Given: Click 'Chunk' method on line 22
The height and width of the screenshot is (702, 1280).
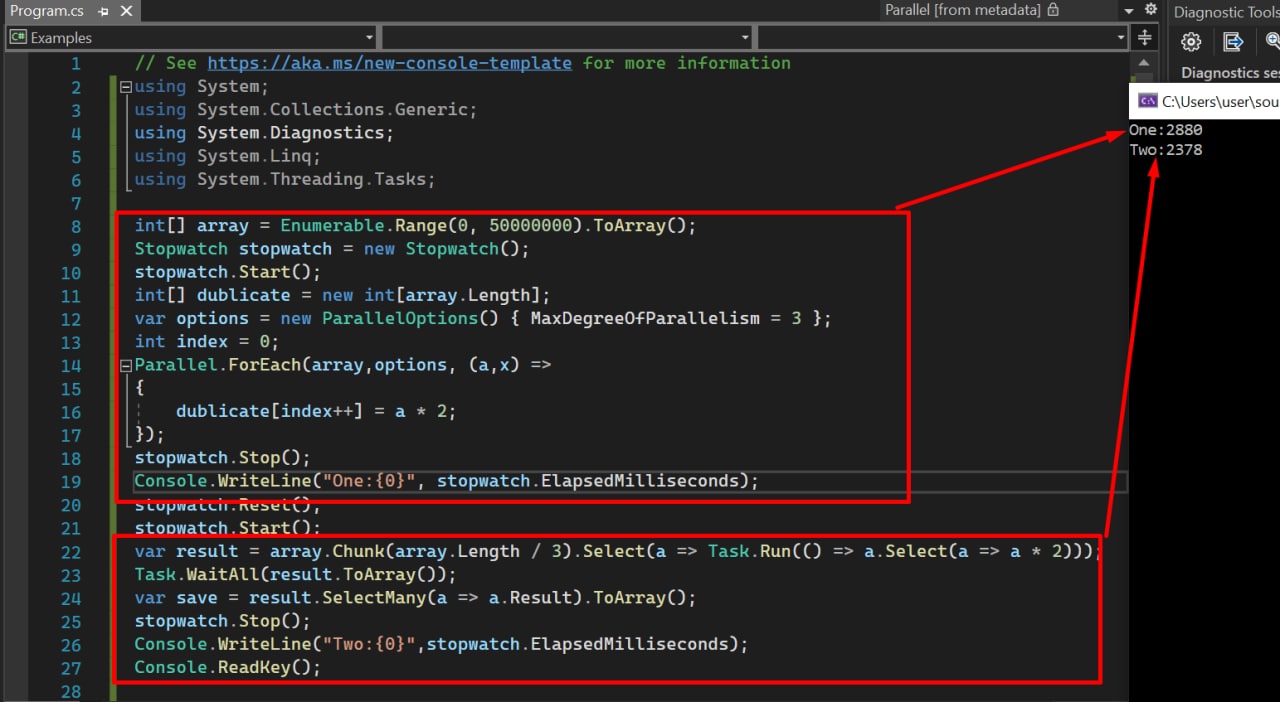Looking at the screenshot, I should coord(358,551).
